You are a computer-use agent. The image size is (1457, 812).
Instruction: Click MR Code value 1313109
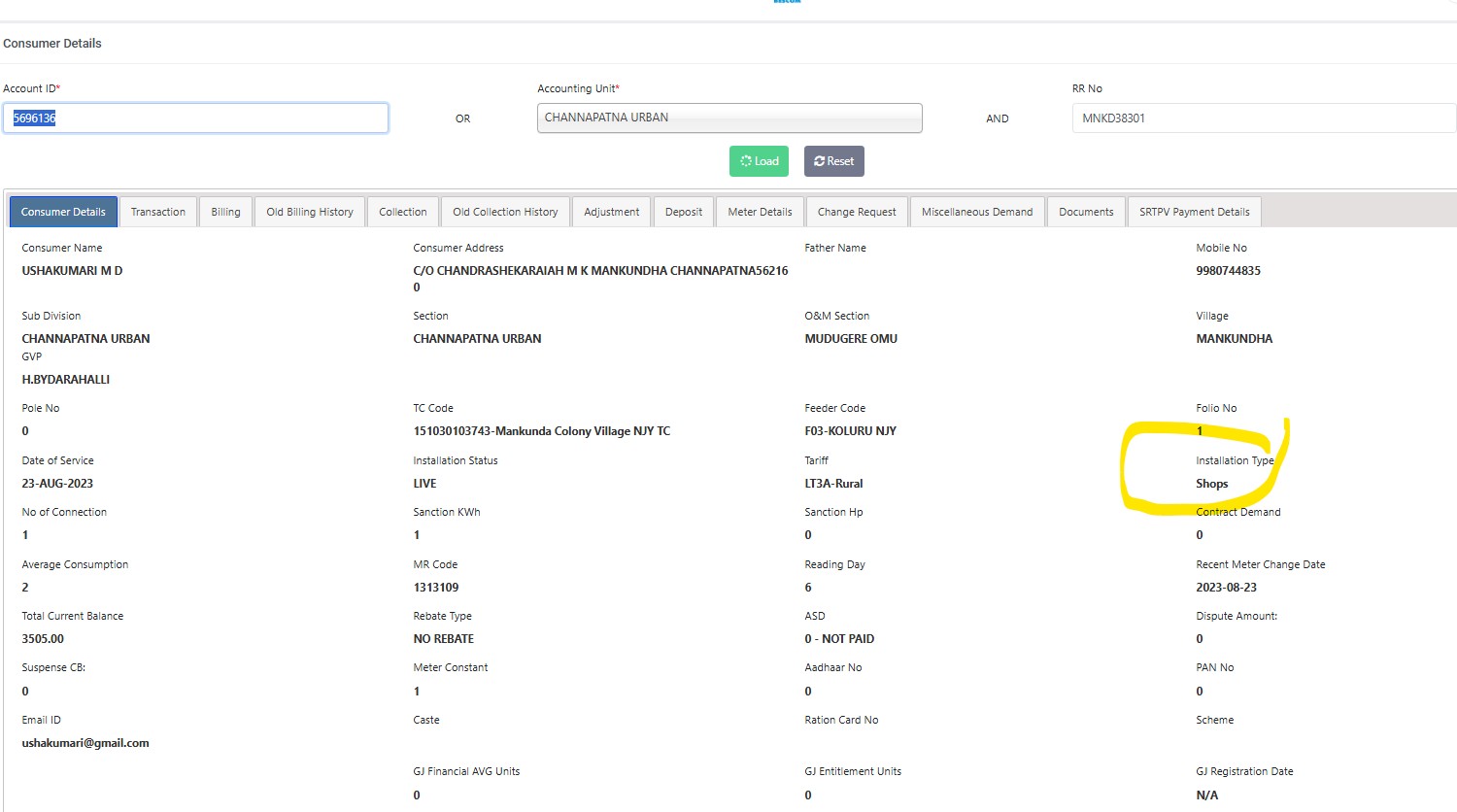[435, 588]
